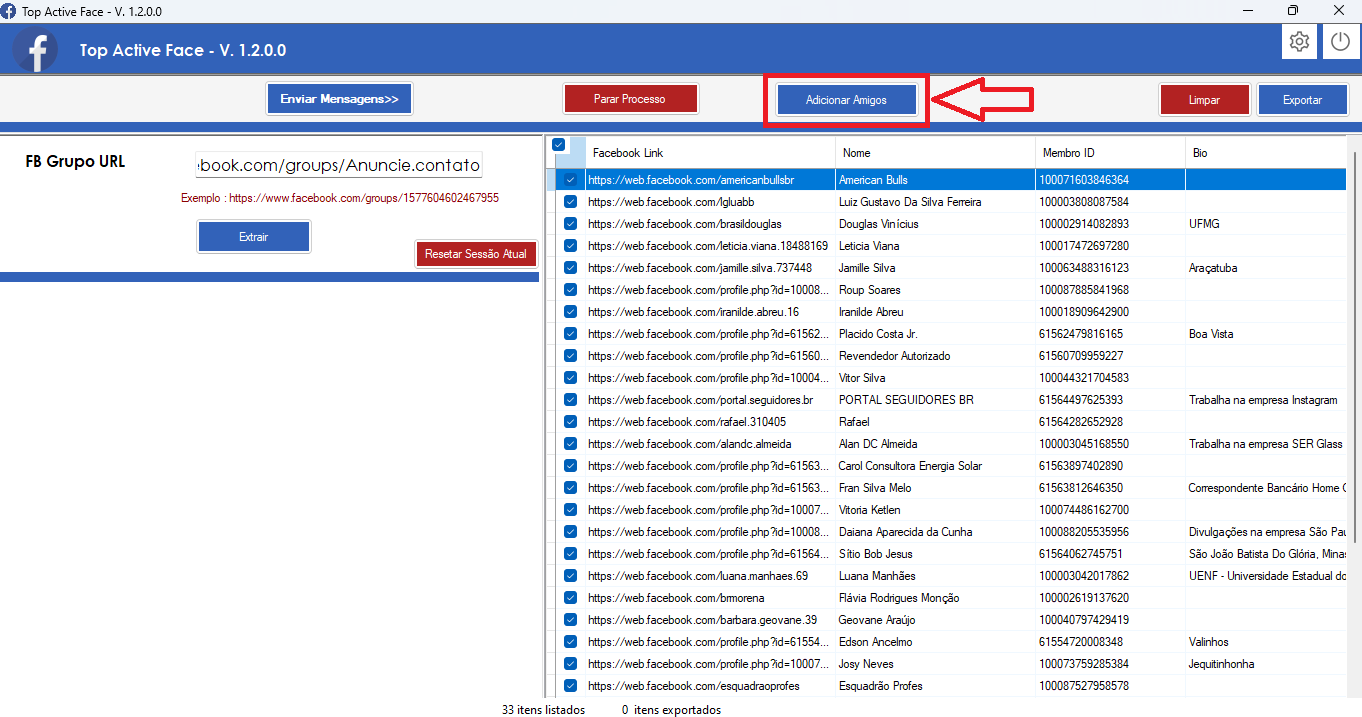This screenshot has width=1362, height=717.
Task: Select the brasildouglas Facebook link cell
Action: coord(710,224)
